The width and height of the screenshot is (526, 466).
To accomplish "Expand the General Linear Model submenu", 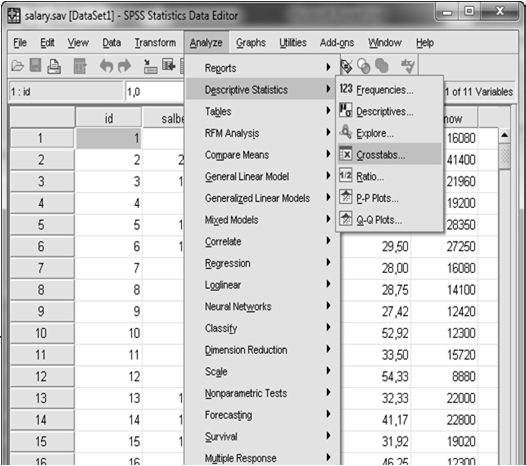I will [261, 176].
